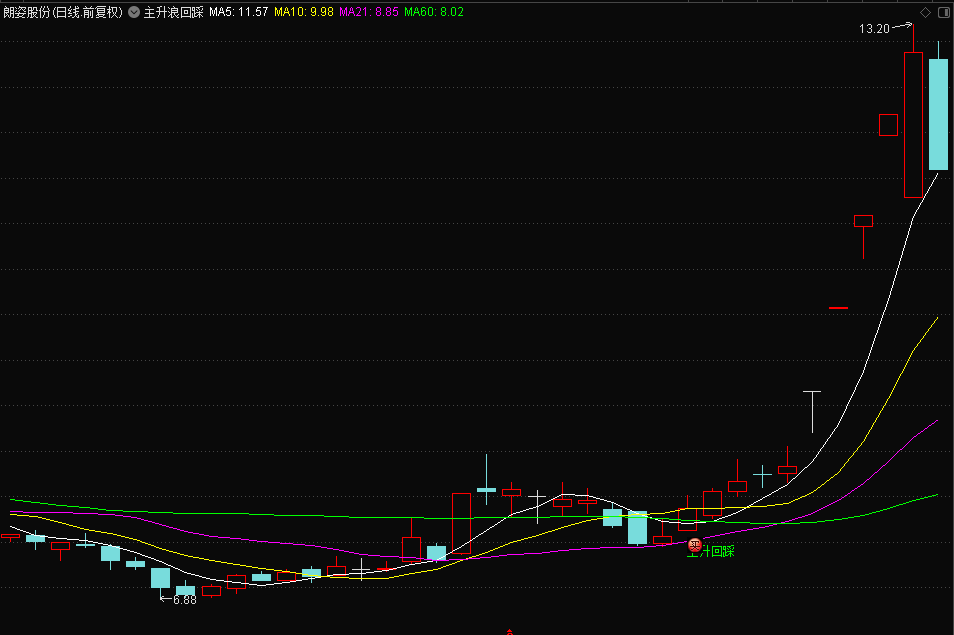Image resolution: width=954 pixels, height=635 pixels.
Task: Click the 6.88 low price label
Action: point(184,600)
